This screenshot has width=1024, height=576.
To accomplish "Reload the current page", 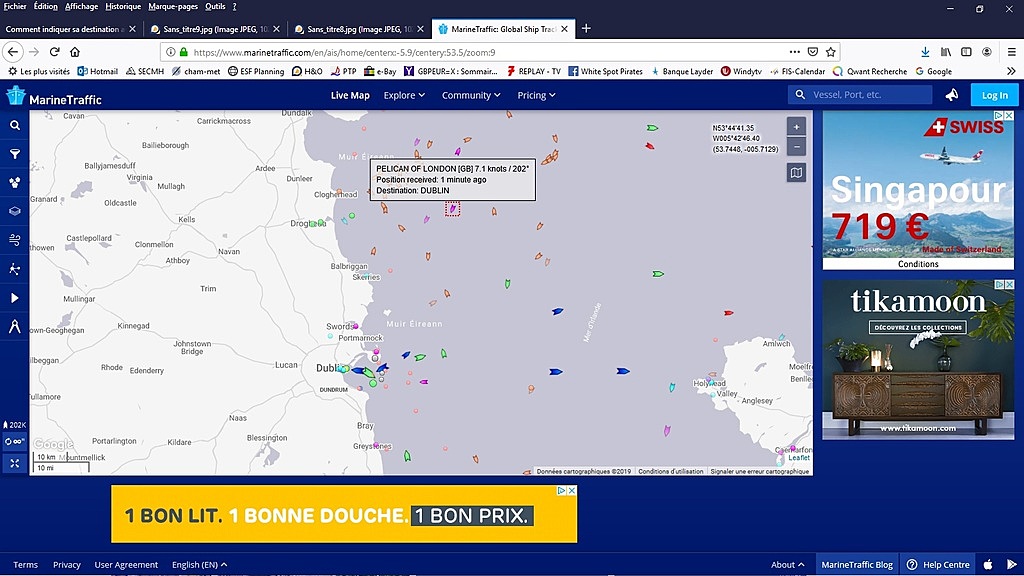I will point(55,52).
